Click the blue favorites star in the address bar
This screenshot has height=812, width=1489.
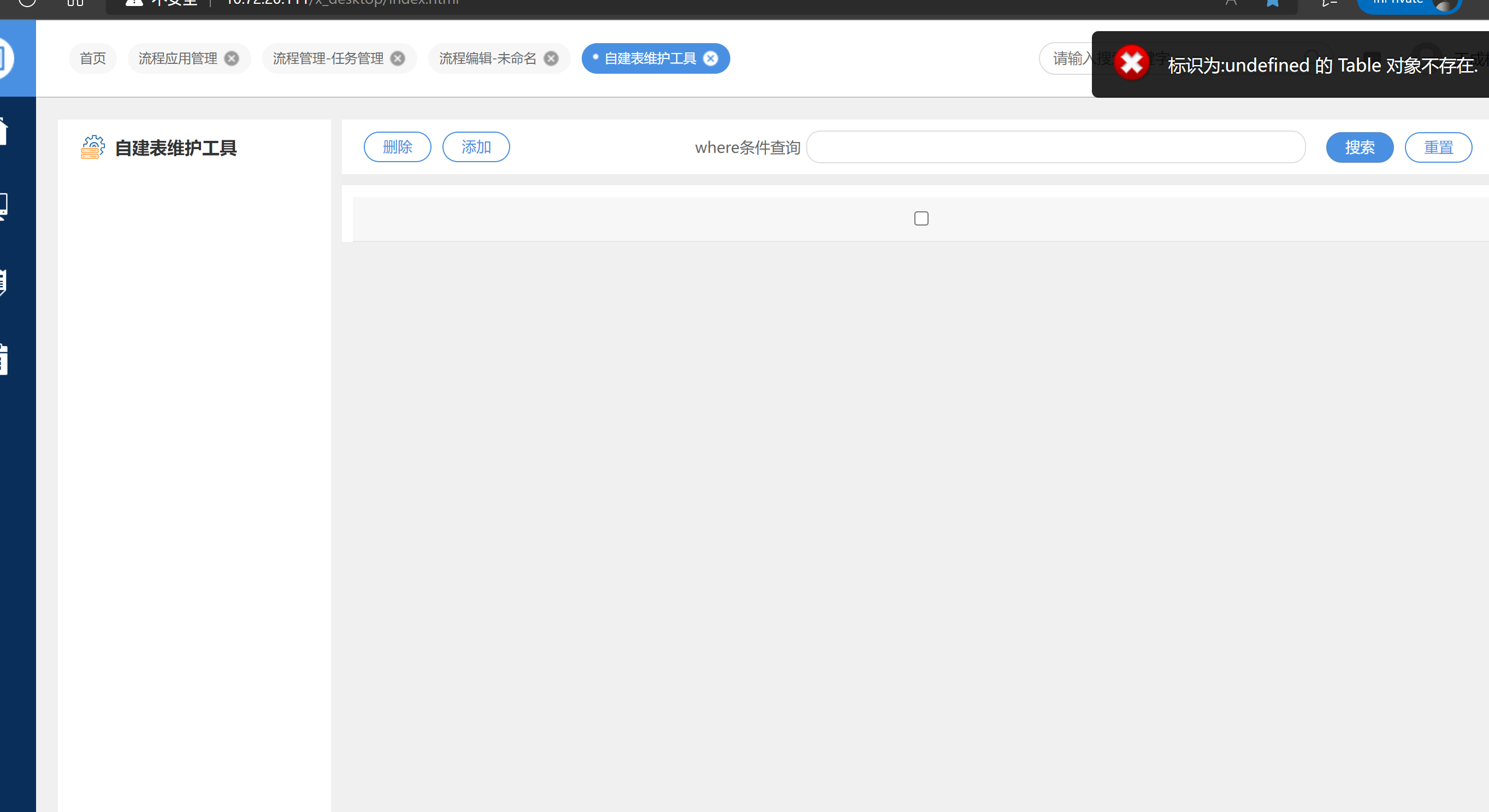[x=1272, y=3]
